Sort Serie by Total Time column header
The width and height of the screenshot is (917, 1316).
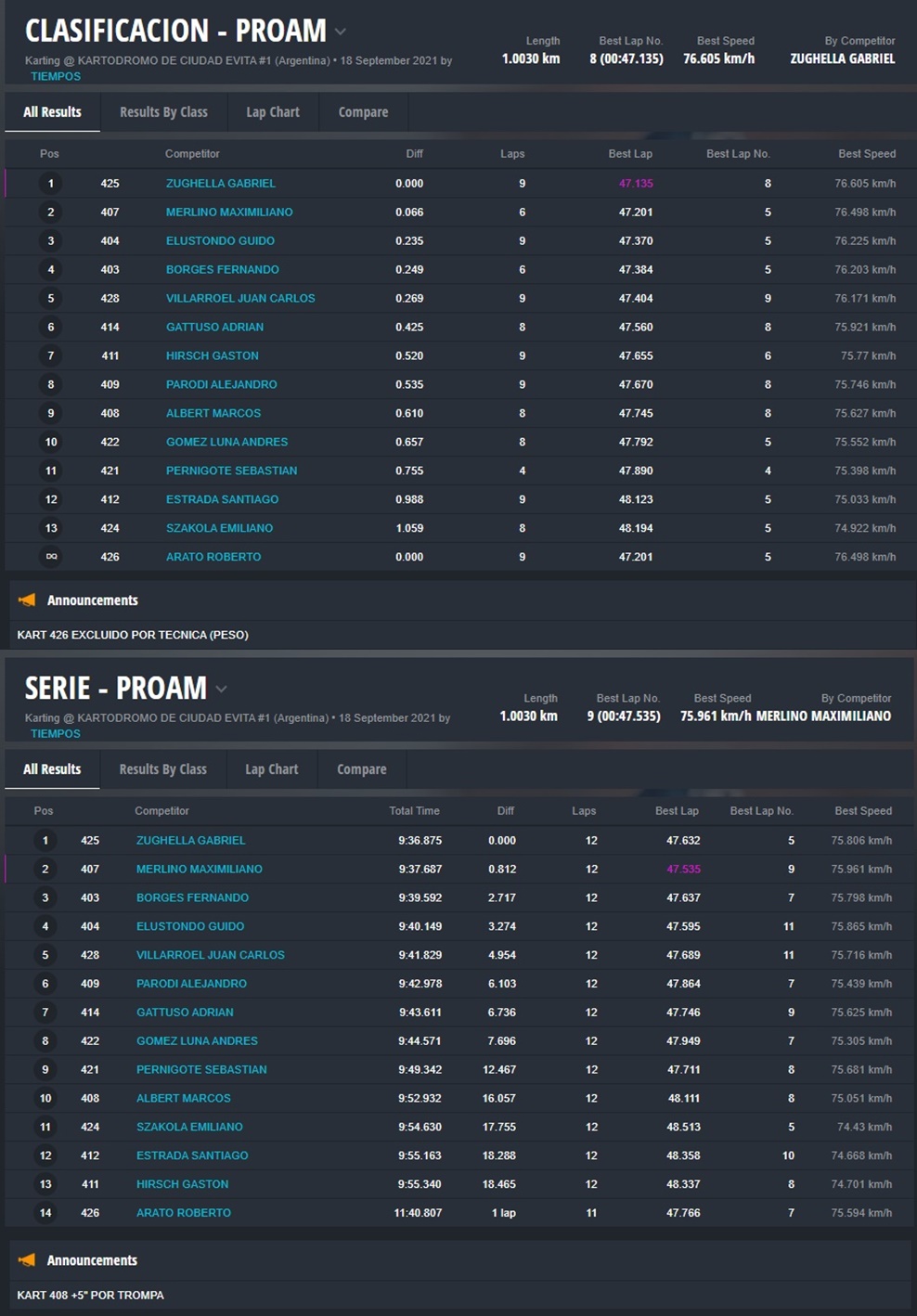click(x=414, y=811)
